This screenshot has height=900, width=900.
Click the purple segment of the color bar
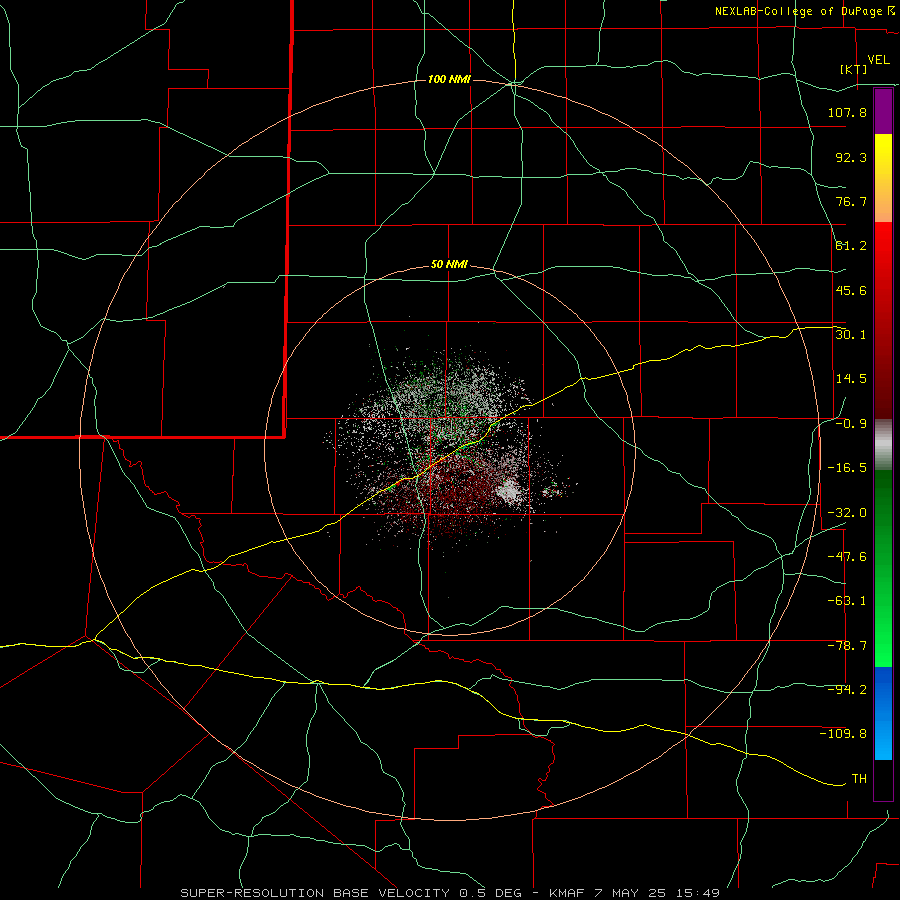point(883,111)
